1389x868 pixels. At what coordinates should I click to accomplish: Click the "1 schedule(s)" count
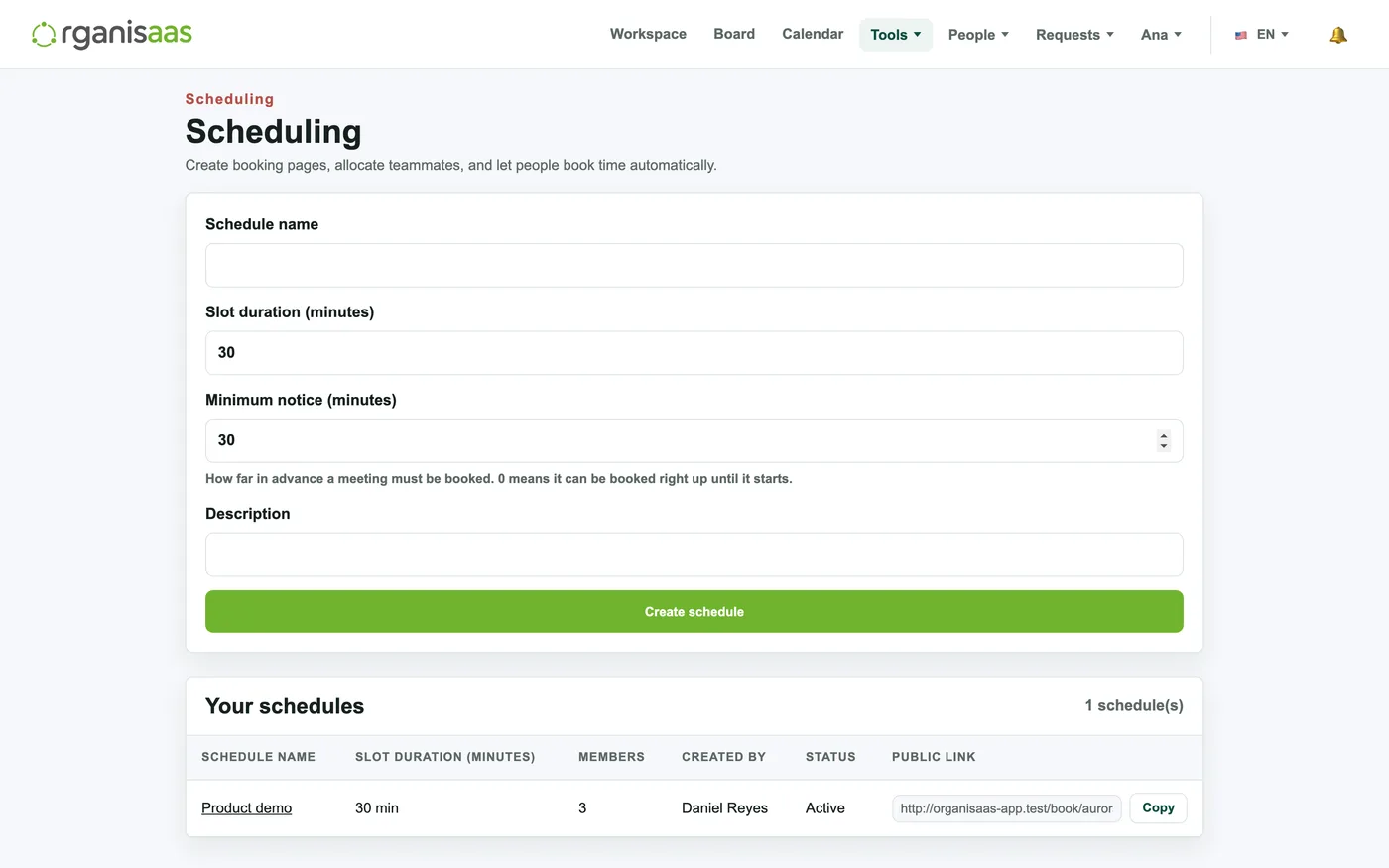[x=1134, y=706]
